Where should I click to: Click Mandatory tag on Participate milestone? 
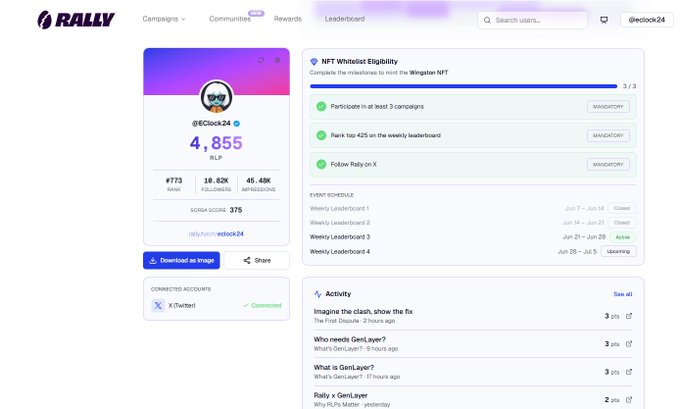click(x=608, y=107)
